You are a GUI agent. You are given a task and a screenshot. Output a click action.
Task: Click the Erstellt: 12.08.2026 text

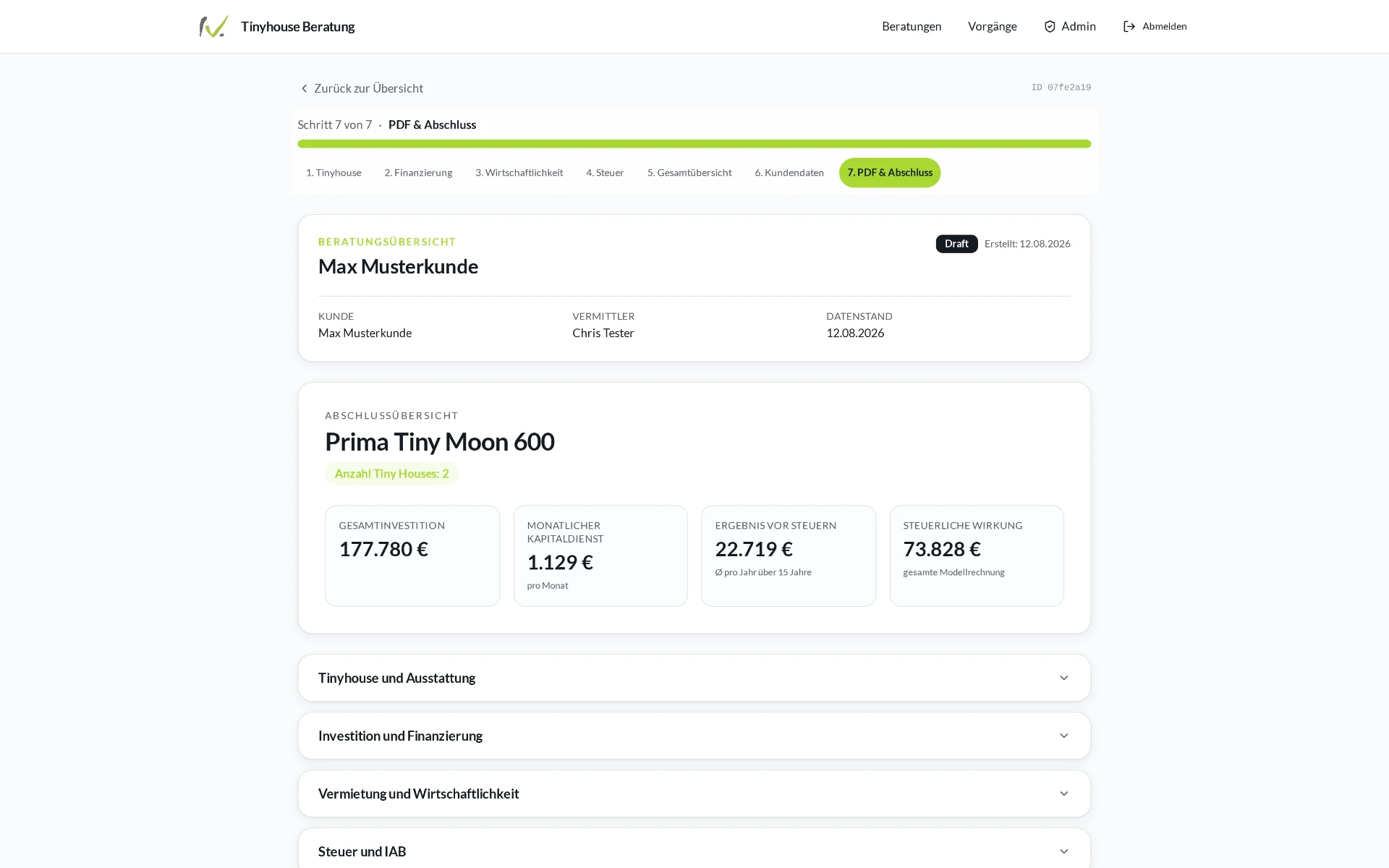pyautogui.click(x=1027, y=244)
